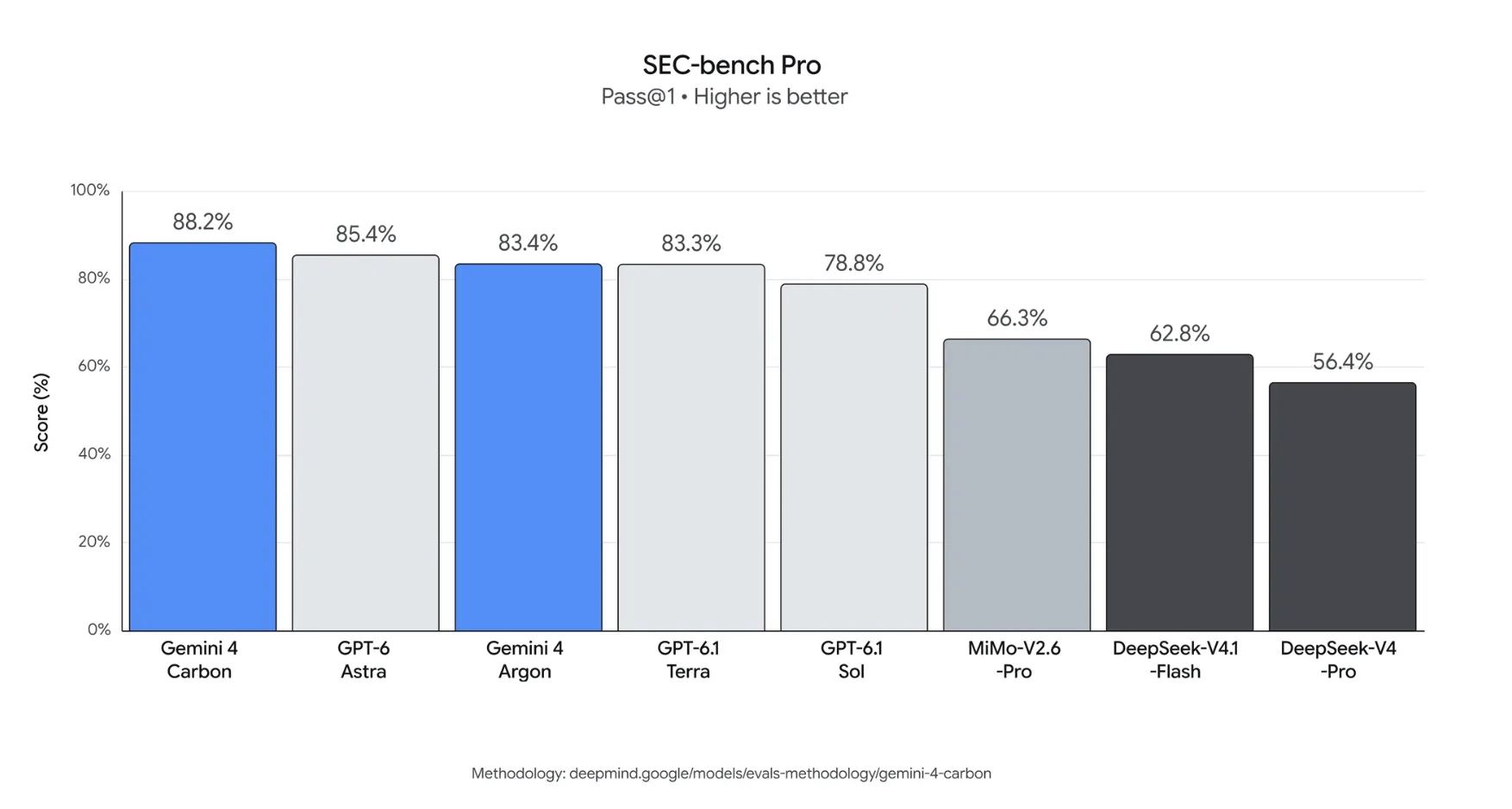The width and height of the screenshot is (1512, 809).
Task: Click the Gemini 4 Carbon axis label
Action: coord(199,660)
